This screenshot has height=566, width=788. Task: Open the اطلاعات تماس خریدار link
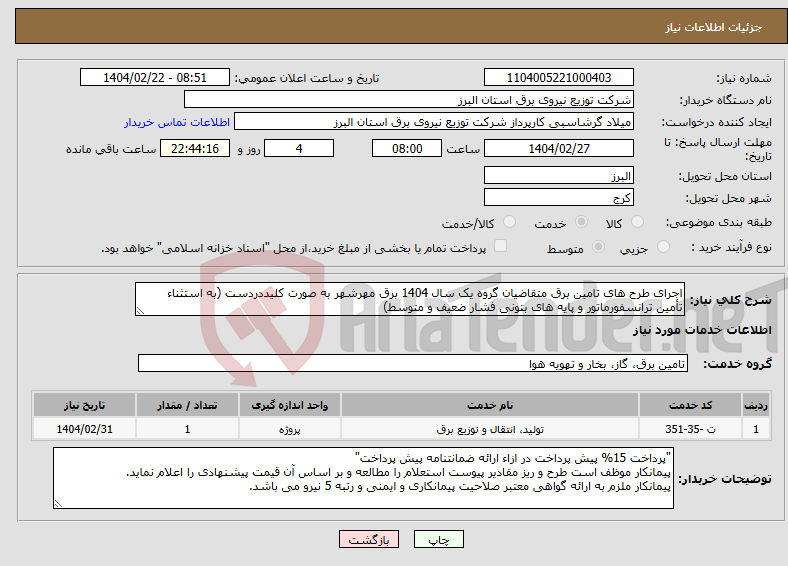(x=177, y=122)
